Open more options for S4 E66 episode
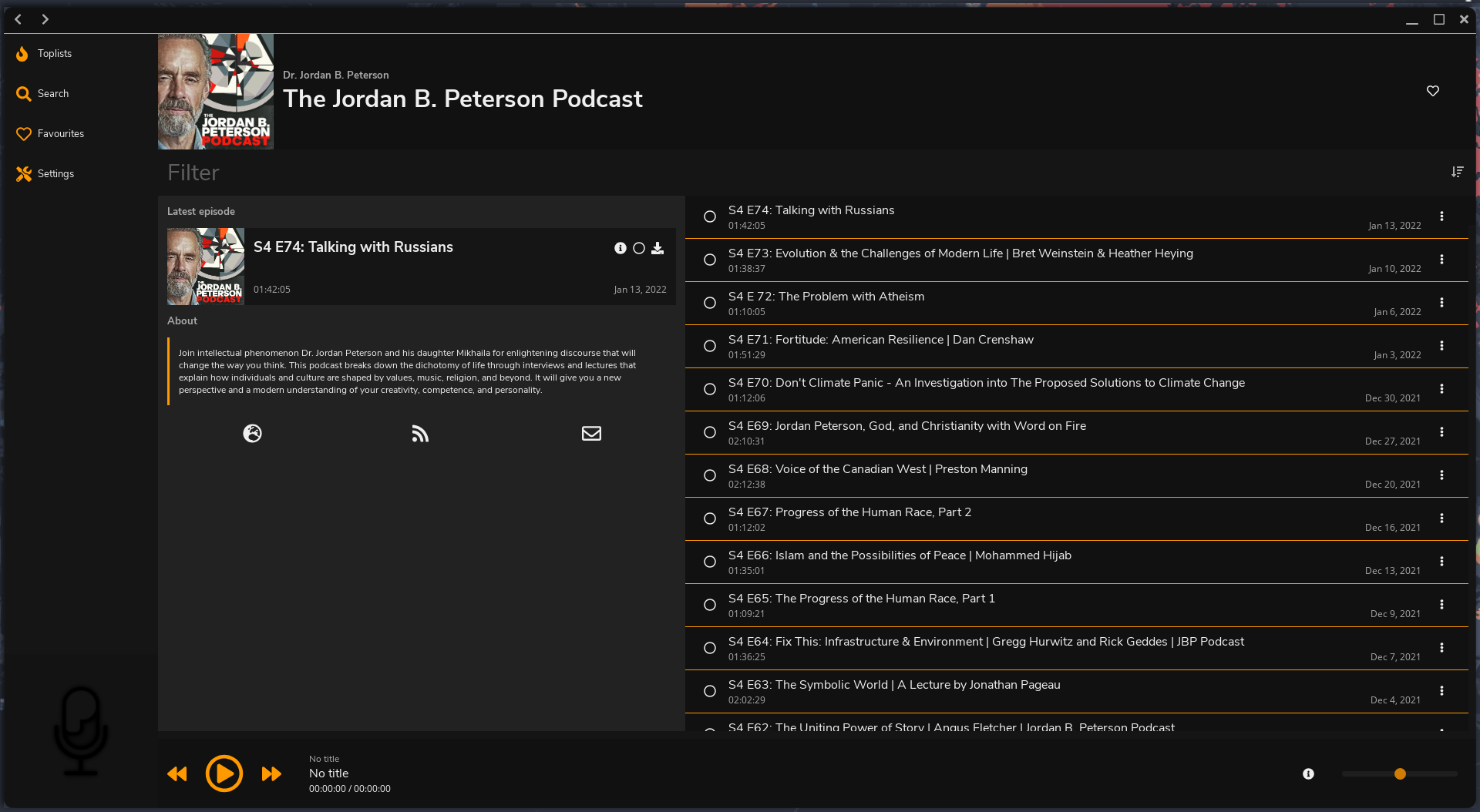This screenshot has width=1480, height=812. pos(1441,562)
